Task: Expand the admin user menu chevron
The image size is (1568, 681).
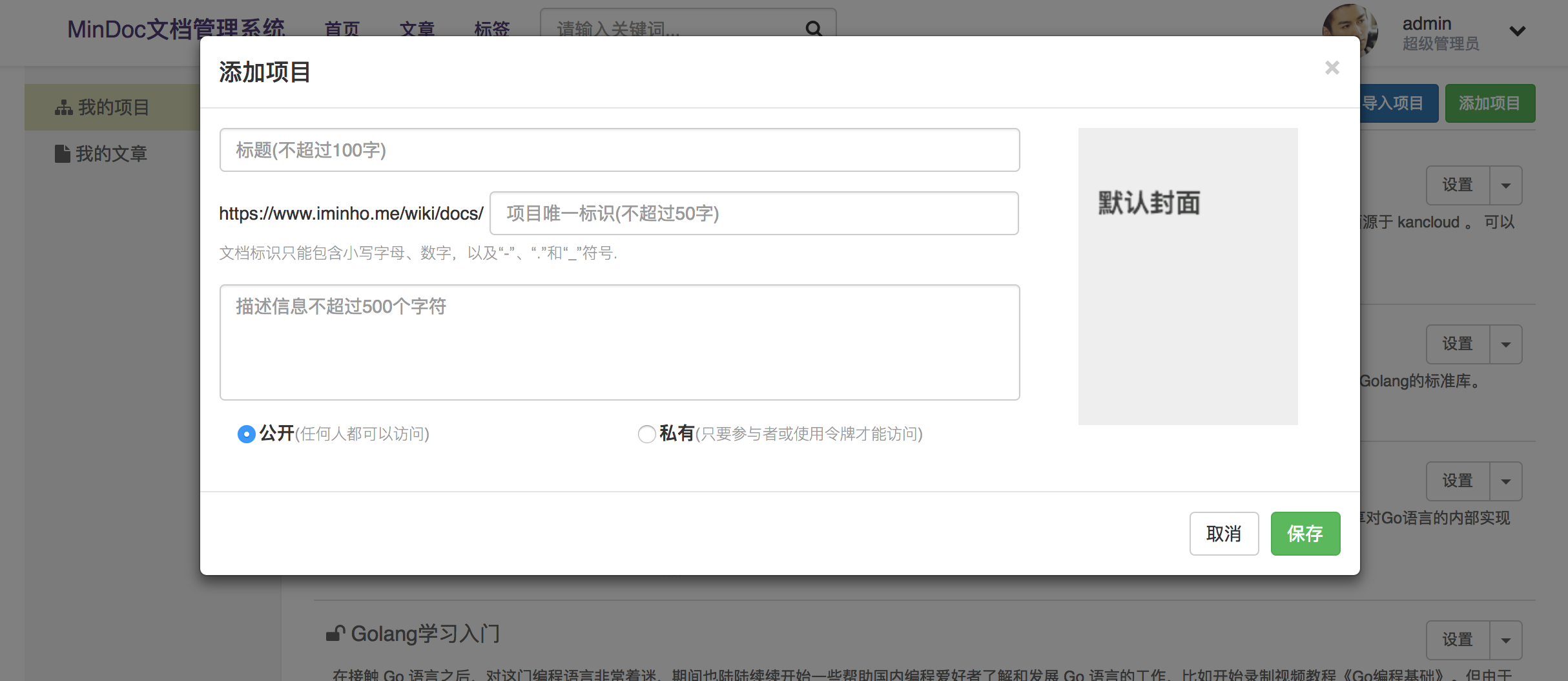Action: click(x=1517, y=31)
